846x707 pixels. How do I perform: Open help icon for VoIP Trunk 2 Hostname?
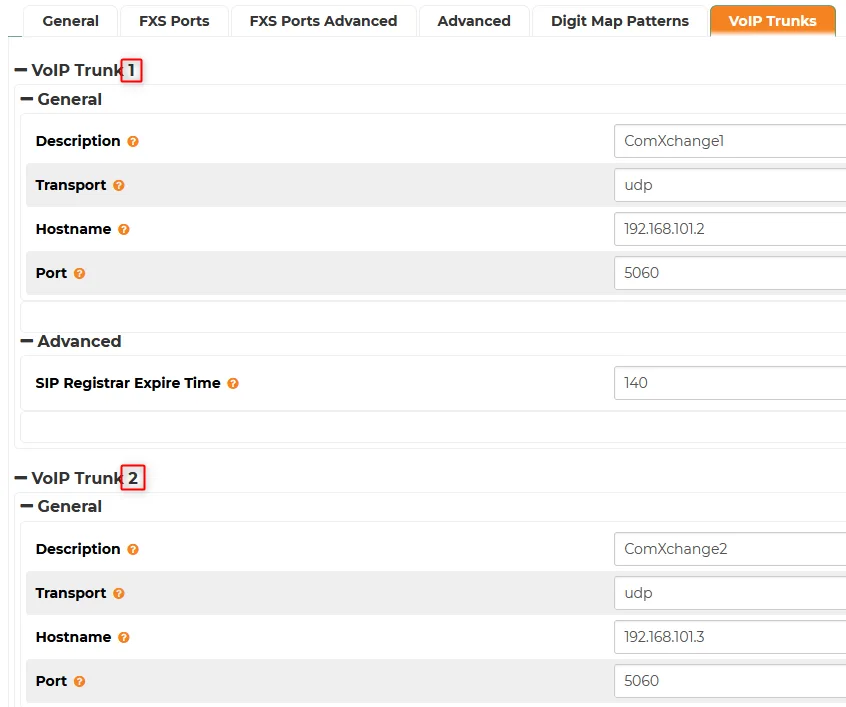[124, 637]
